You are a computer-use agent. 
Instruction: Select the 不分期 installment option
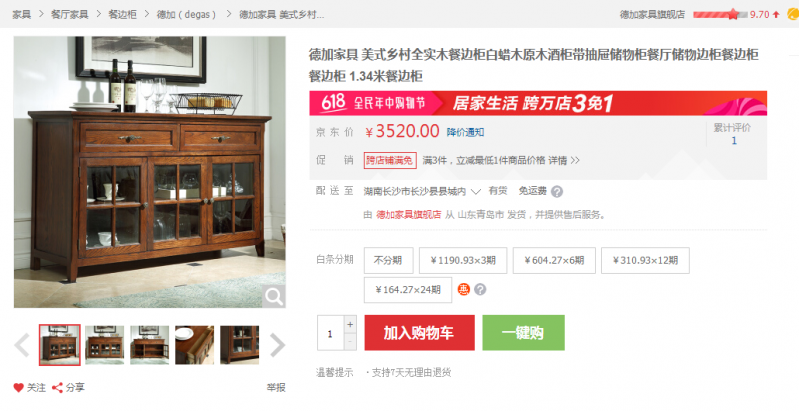coord(388,260)
